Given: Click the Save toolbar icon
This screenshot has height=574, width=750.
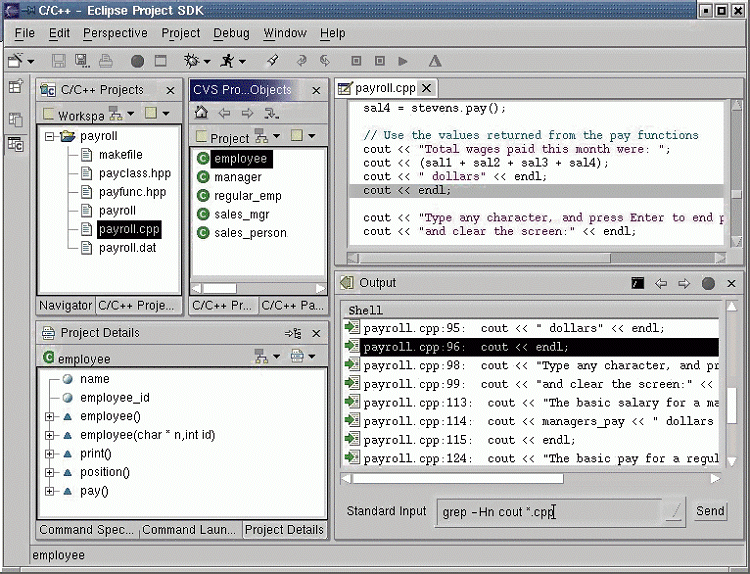Looking at the screenshot, I should [59, 61].
